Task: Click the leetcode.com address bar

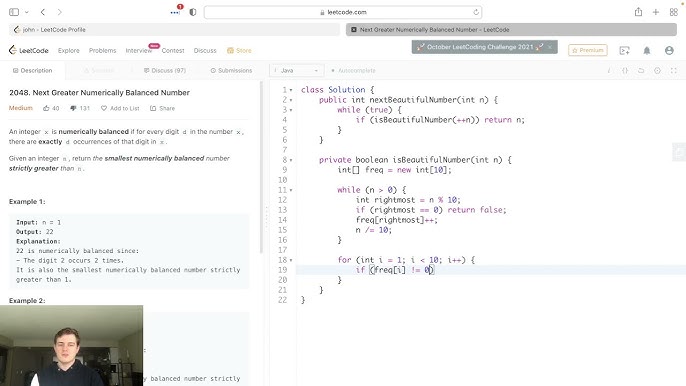Action: [x=343, y=12]
